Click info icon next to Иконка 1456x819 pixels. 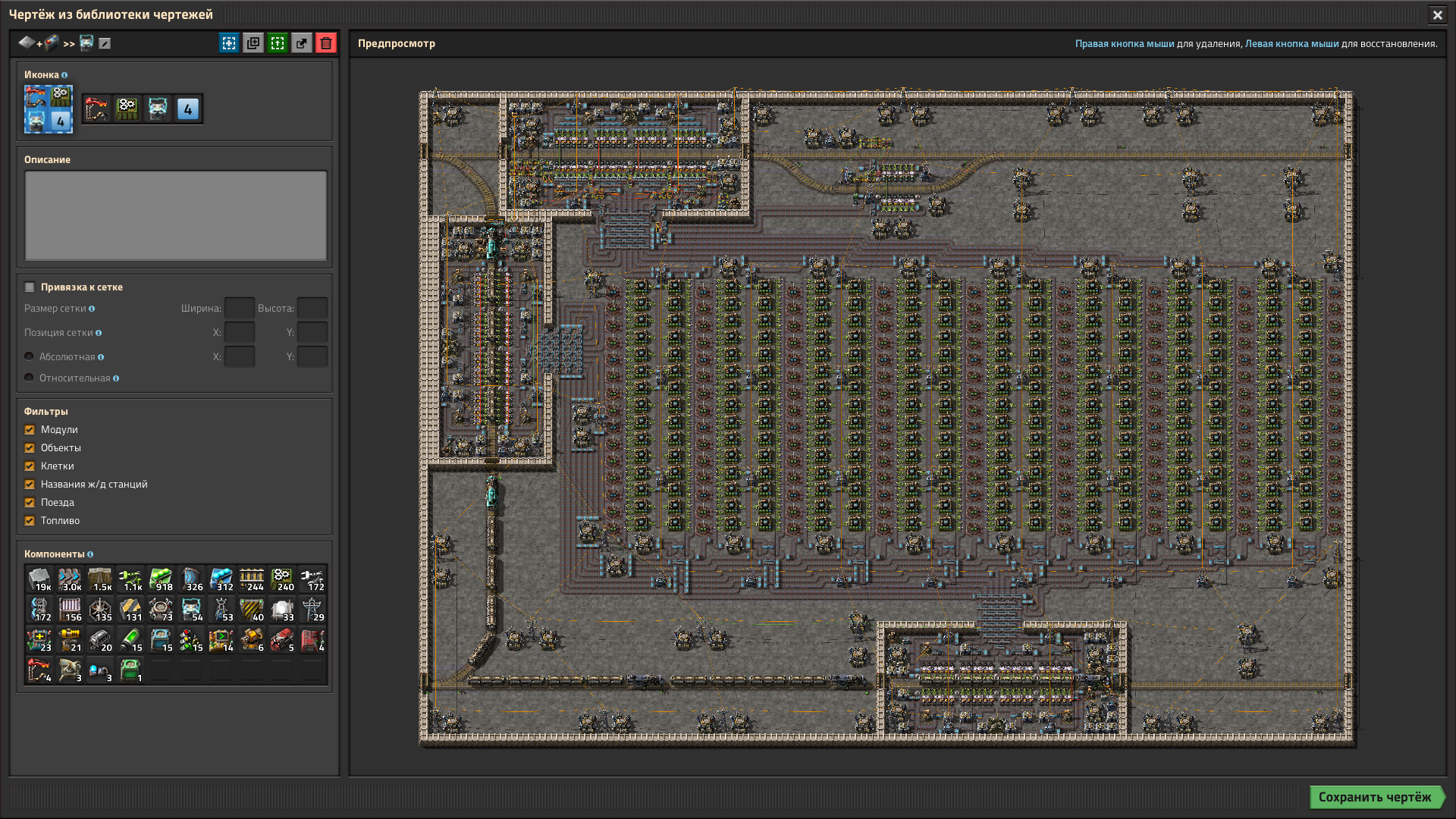pos(64,75)
